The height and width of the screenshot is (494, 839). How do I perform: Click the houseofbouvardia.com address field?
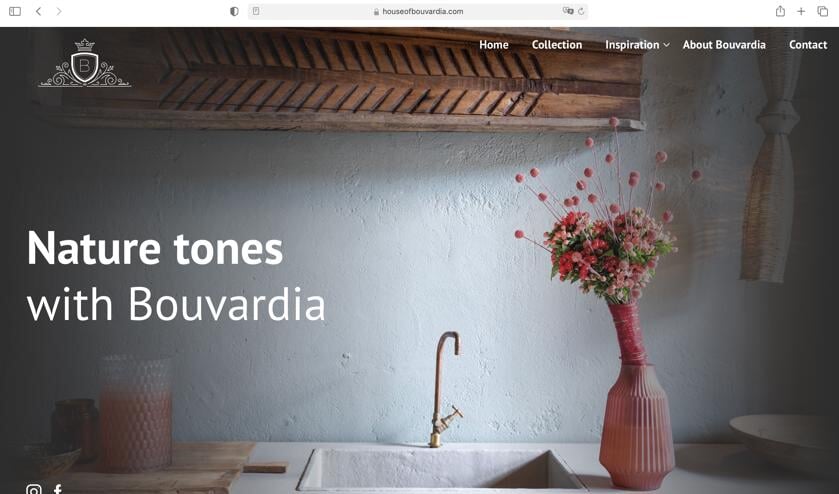418,11
